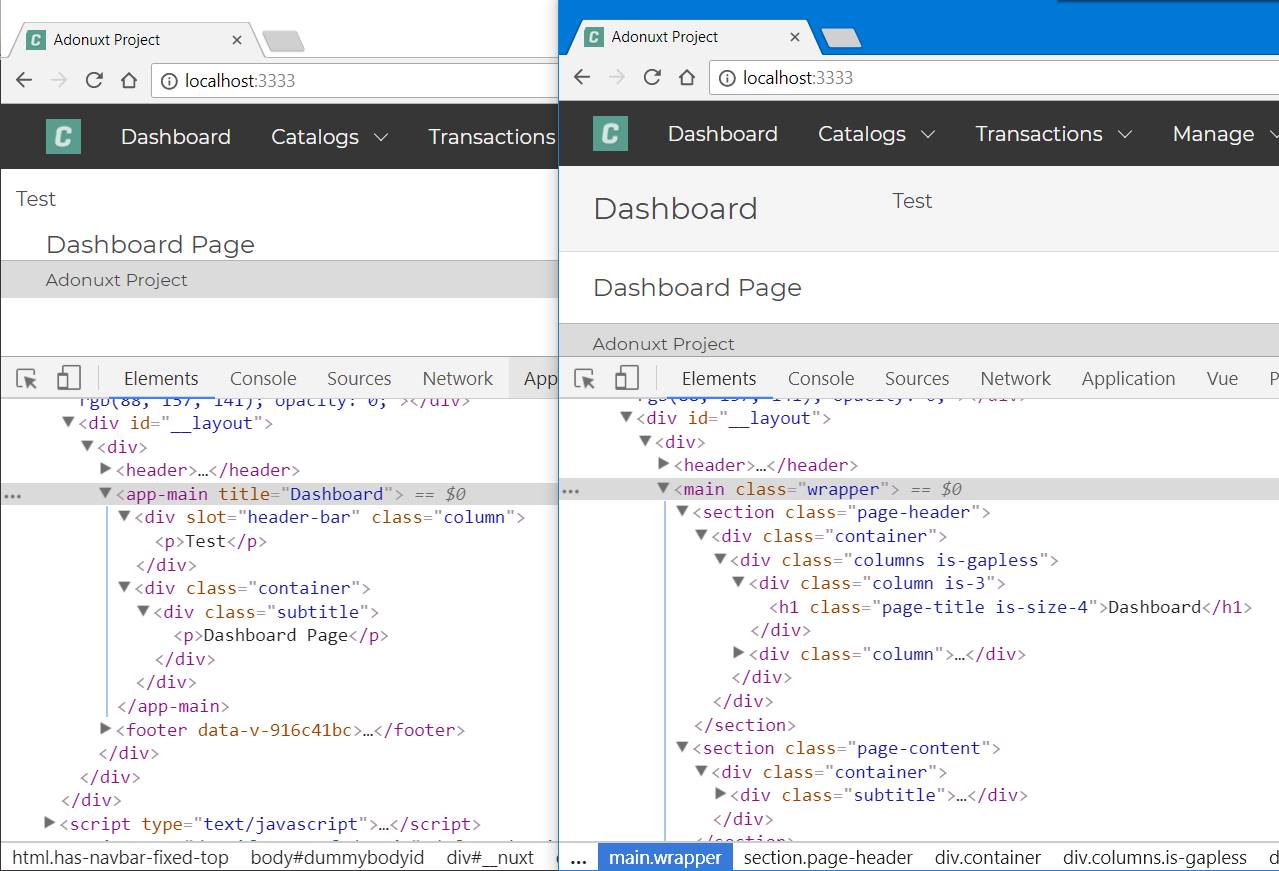Expand div class subtitle in right DevTools
1279x871 pixels.
coord(720,794)
